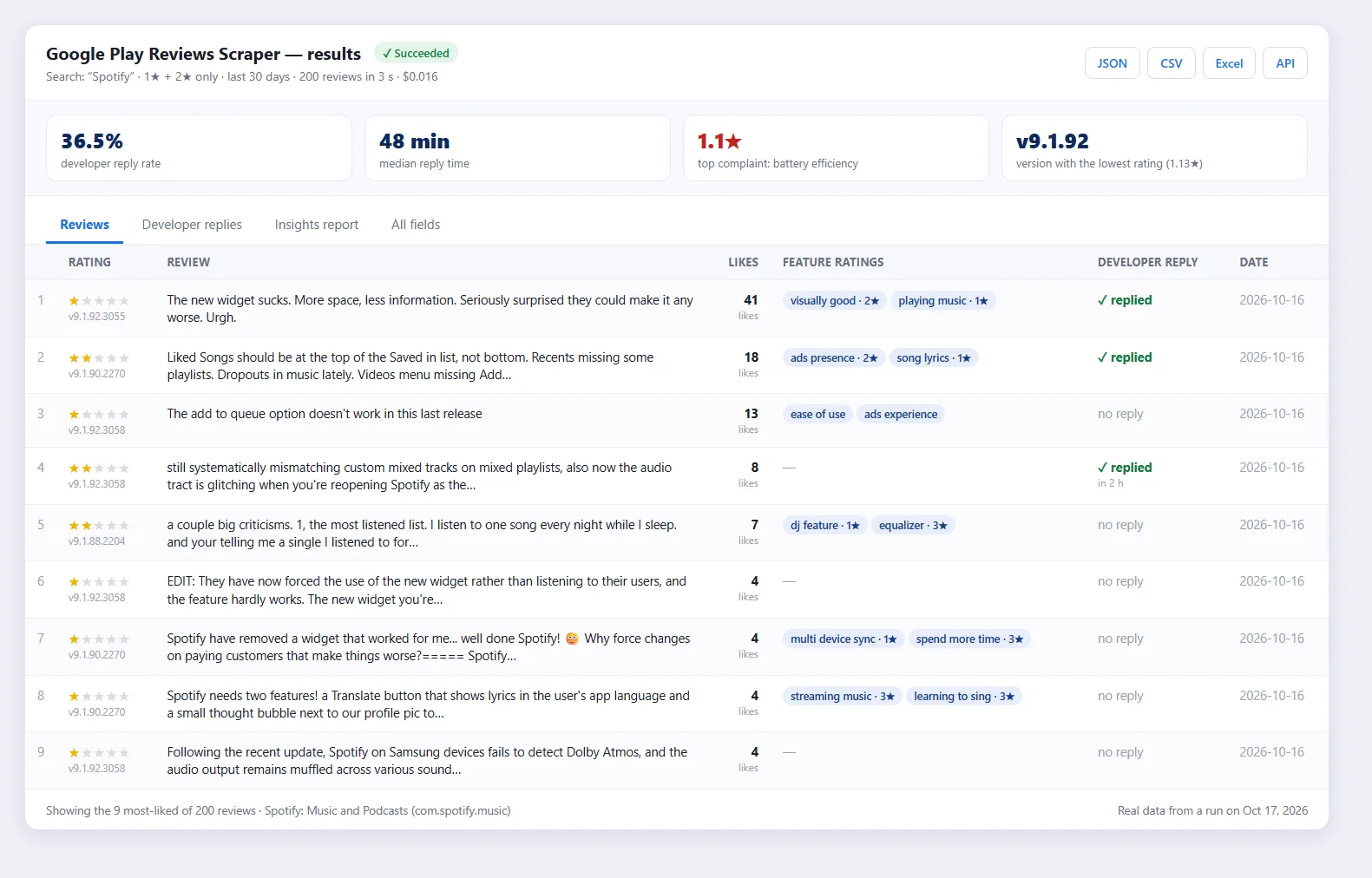The image size is (1372, 878).
Task: Click version v9.1.88.2204 under rating
Action: [96, 541]
